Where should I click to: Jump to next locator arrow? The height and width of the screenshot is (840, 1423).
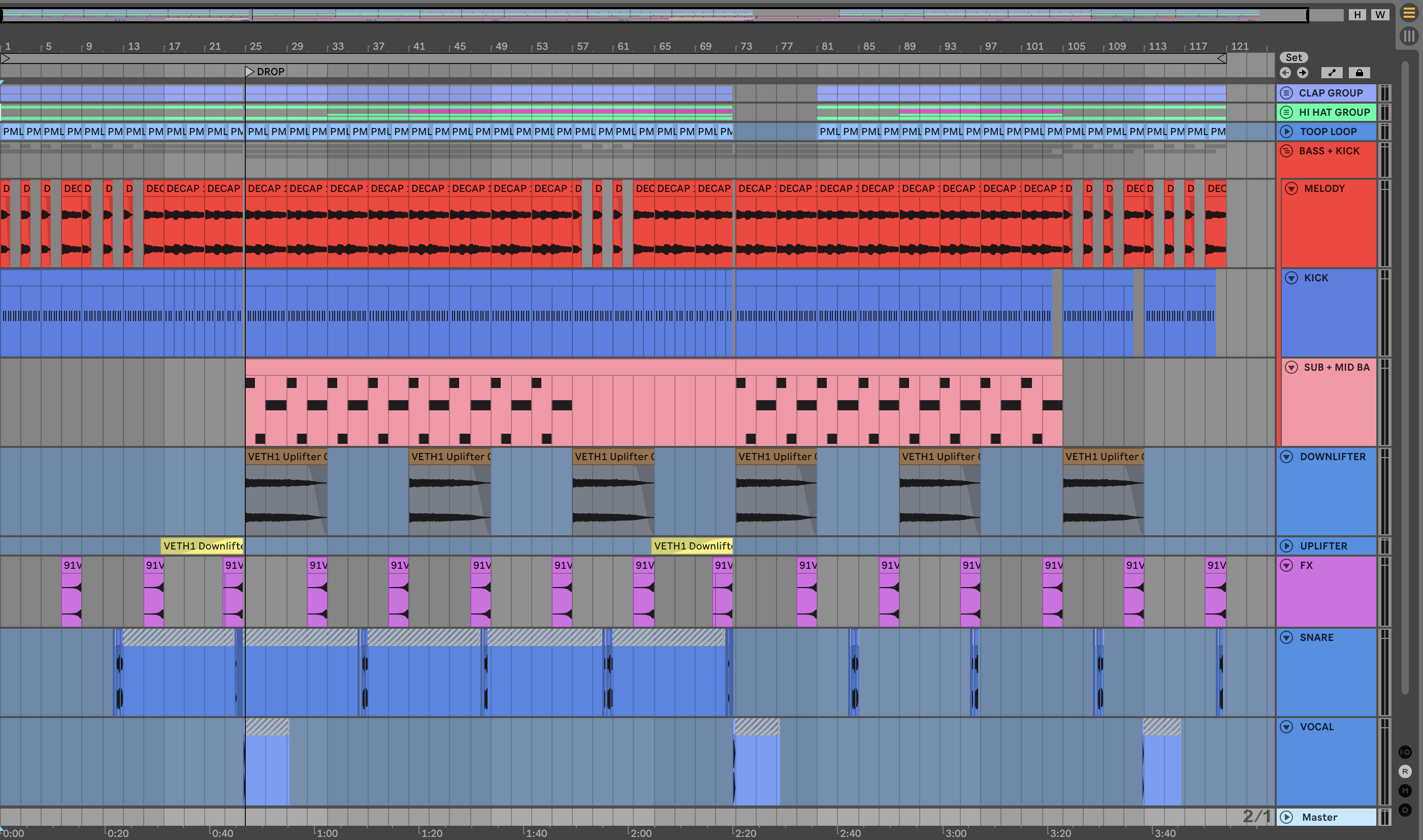click(1303, 73)
